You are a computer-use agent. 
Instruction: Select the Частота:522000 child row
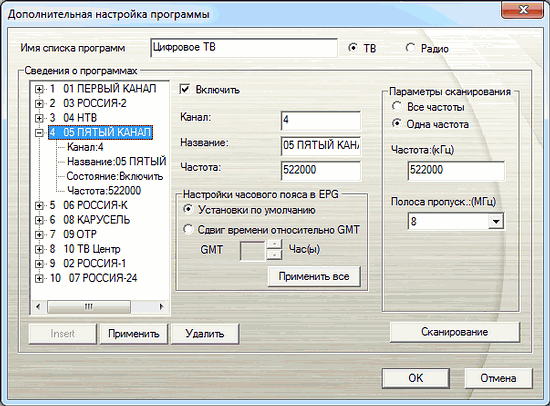coord(104,191)
